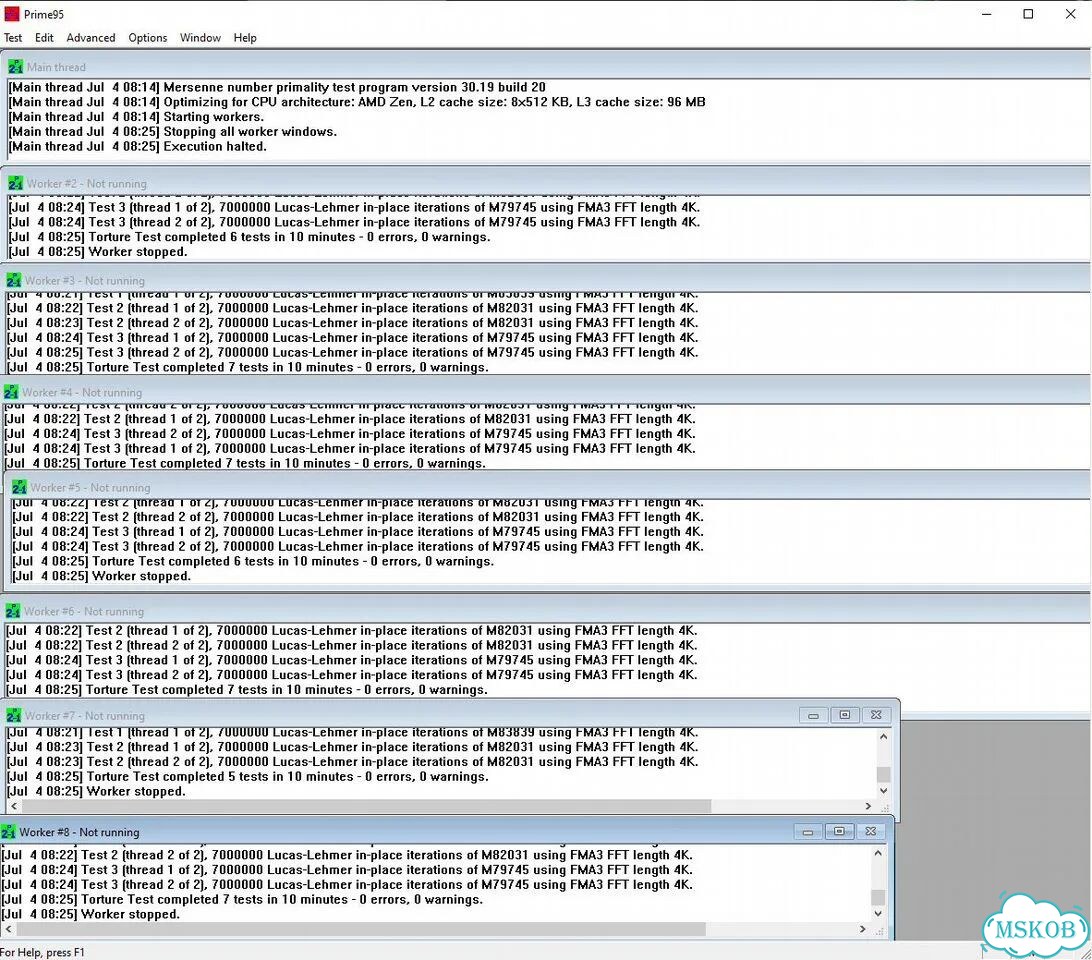Click the Worker #7 window icon

[x=13, y=715]
